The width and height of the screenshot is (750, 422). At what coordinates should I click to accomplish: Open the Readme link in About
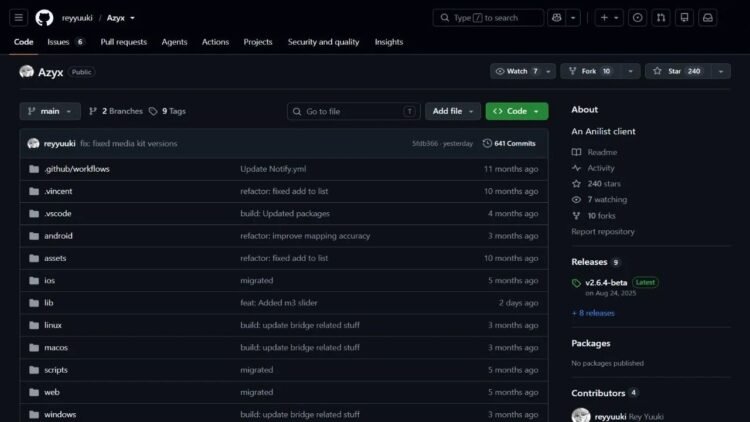[595, 152]
